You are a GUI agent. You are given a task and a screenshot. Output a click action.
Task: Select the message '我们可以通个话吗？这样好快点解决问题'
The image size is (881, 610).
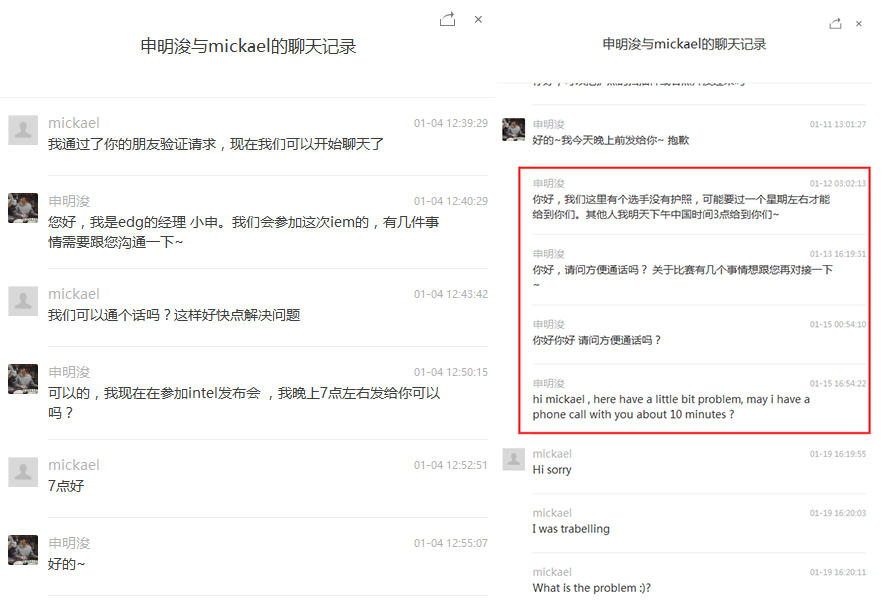point(174,315)
